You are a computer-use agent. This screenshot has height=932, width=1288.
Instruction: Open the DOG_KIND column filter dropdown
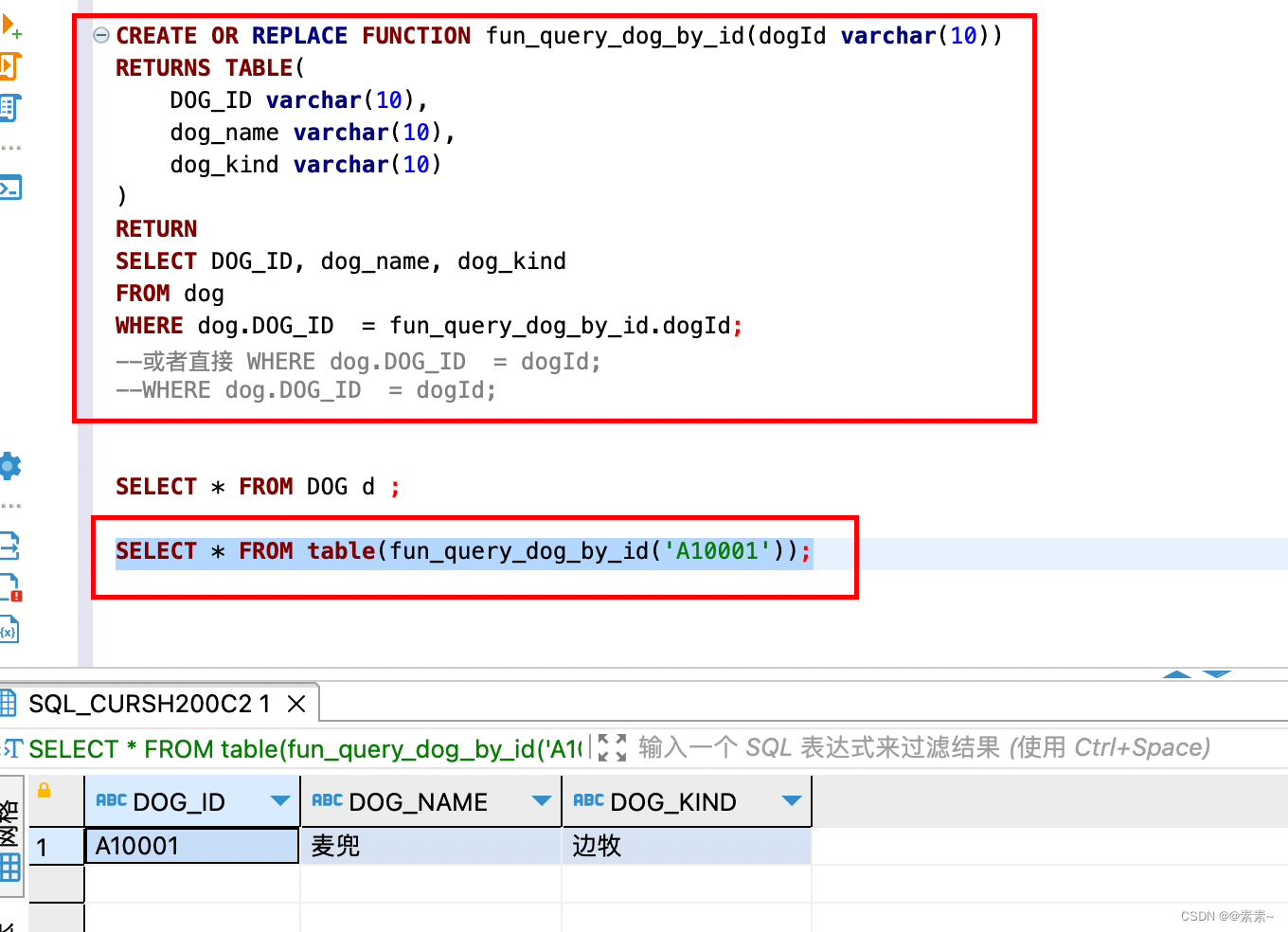coord(792,801)
